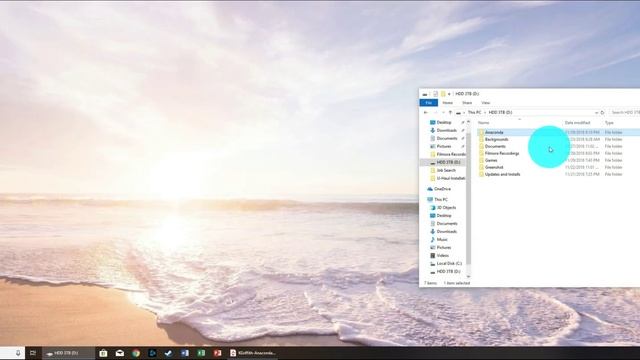Click the taskbar microphone icon
Viewport: 640px width, 360px height.
pyautogui.click(x=18, y=353)
